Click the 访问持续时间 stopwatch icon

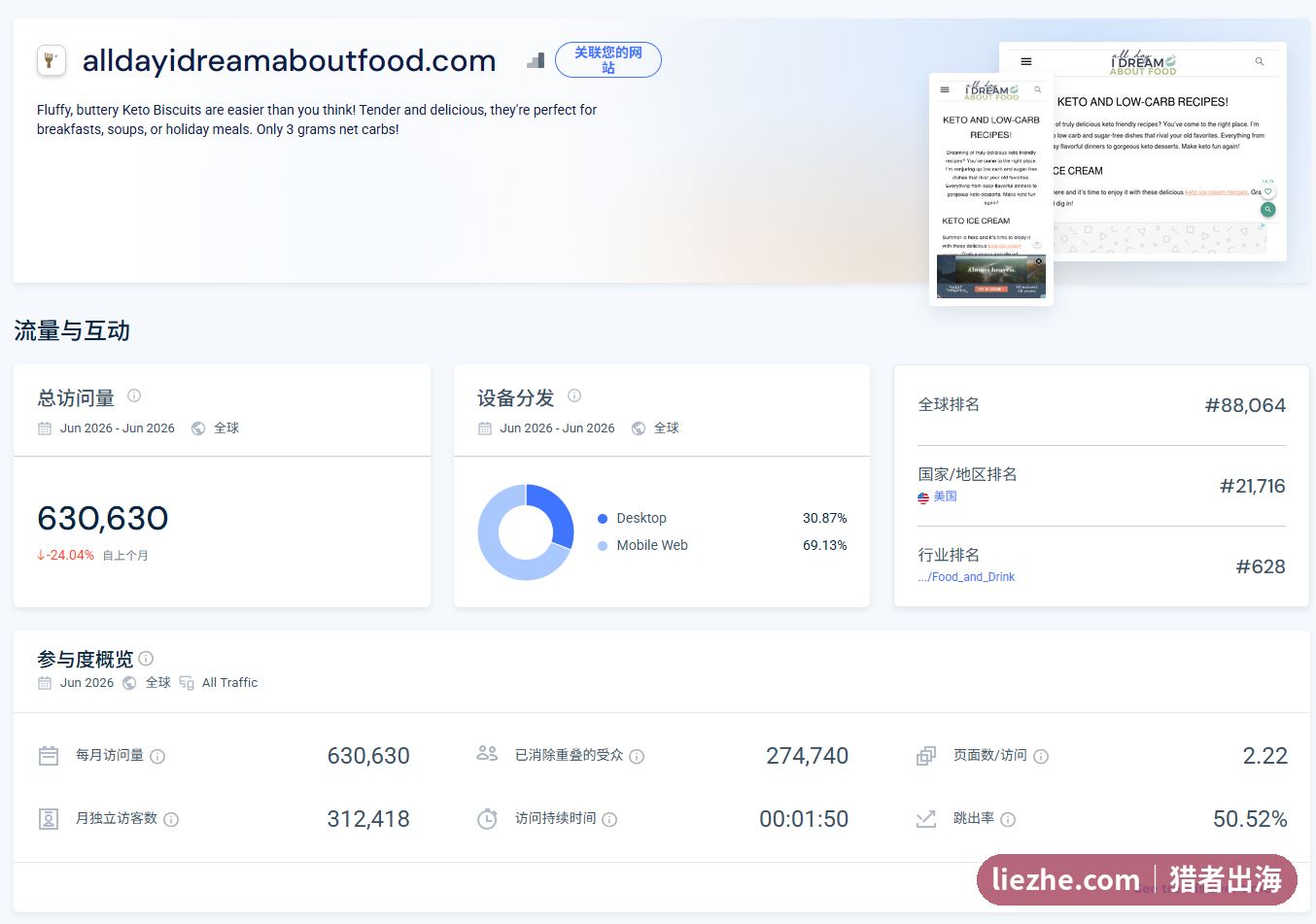point(487,819)
